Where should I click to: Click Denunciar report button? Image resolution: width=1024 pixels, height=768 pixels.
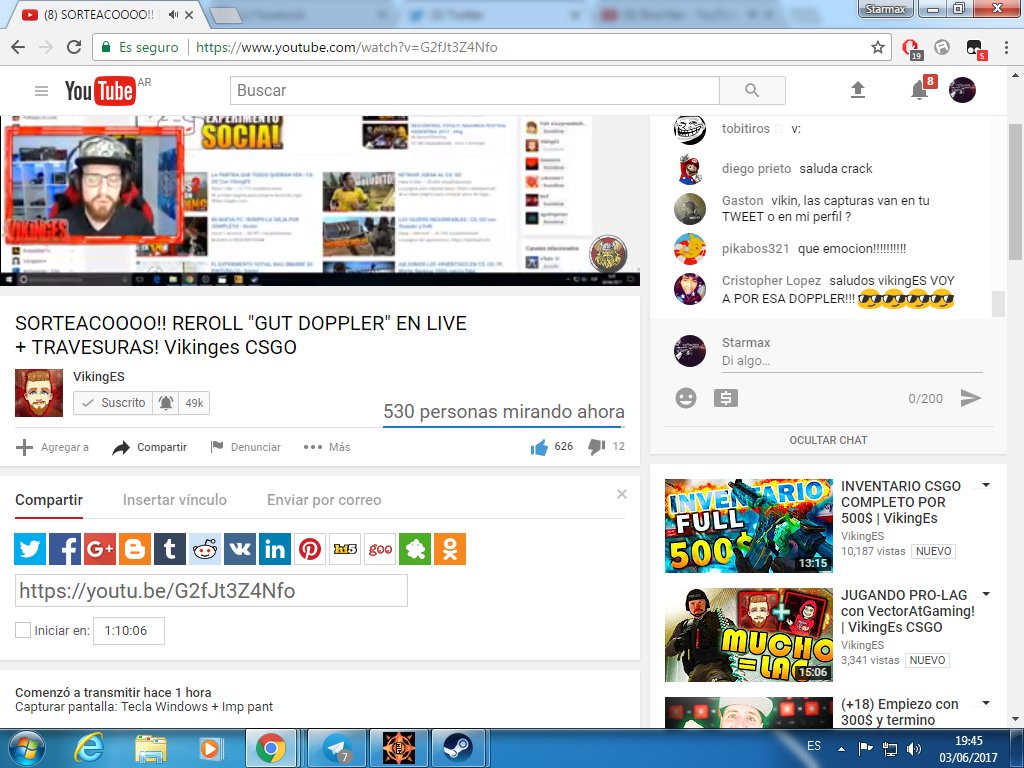click(x=246, y=447)
